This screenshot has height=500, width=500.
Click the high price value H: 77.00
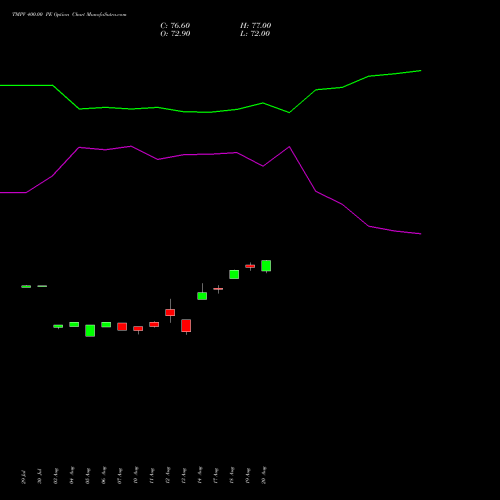tap(255, 26)
